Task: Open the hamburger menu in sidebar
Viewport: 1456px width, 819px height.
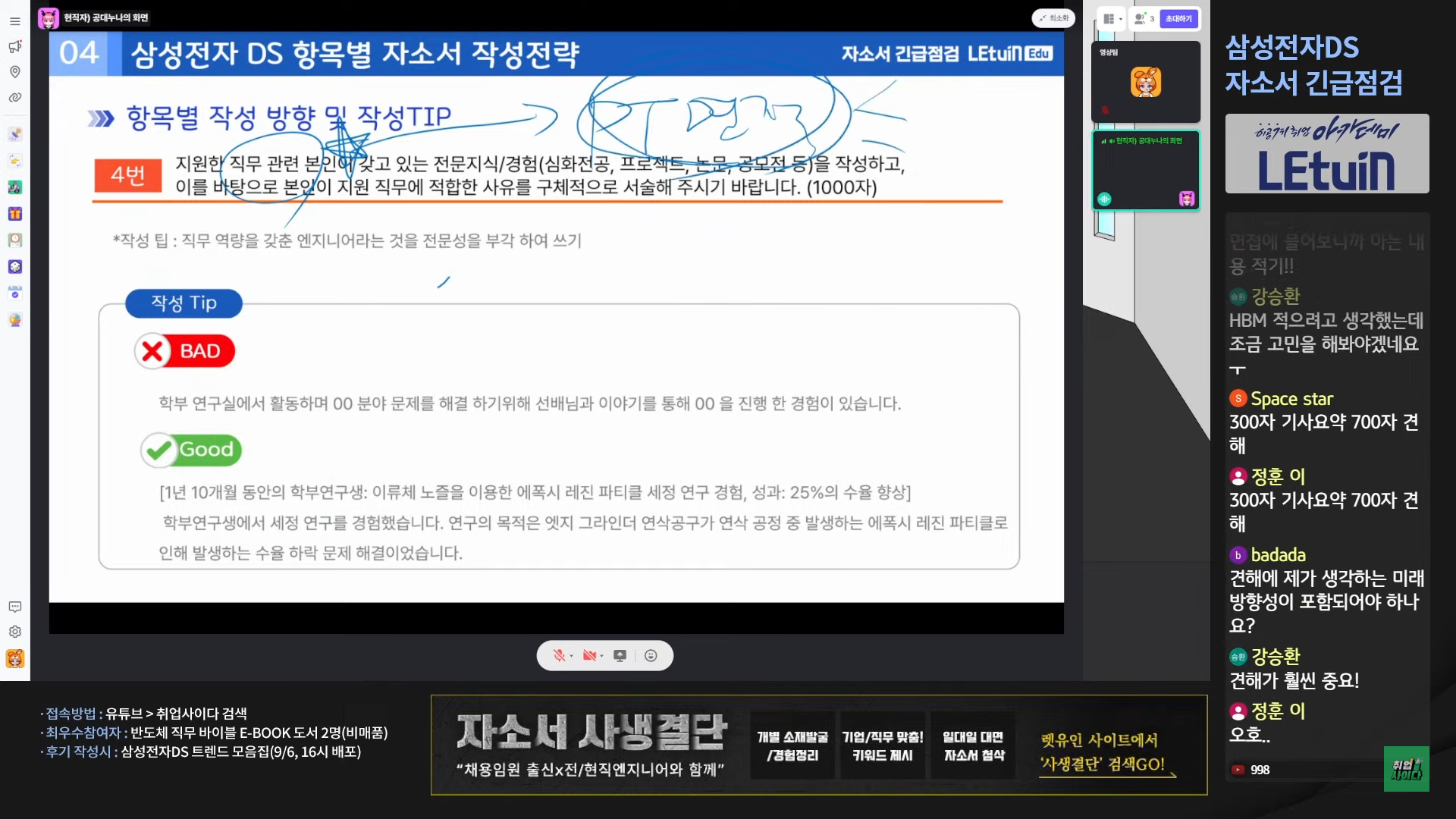Action: tap(15, 21)
